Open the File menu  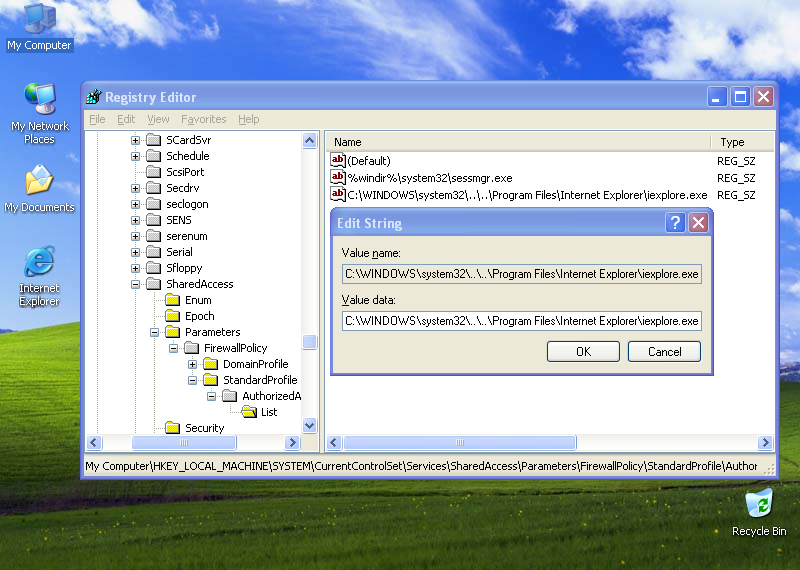(x=97, y=119)
